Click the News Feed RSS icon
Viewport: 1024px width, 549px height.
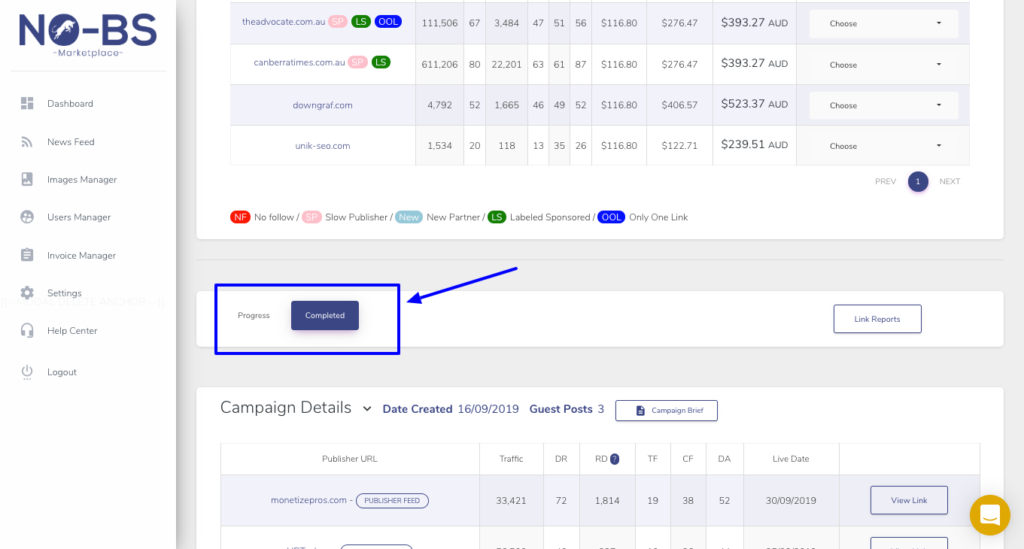click(x=27, y=142)
